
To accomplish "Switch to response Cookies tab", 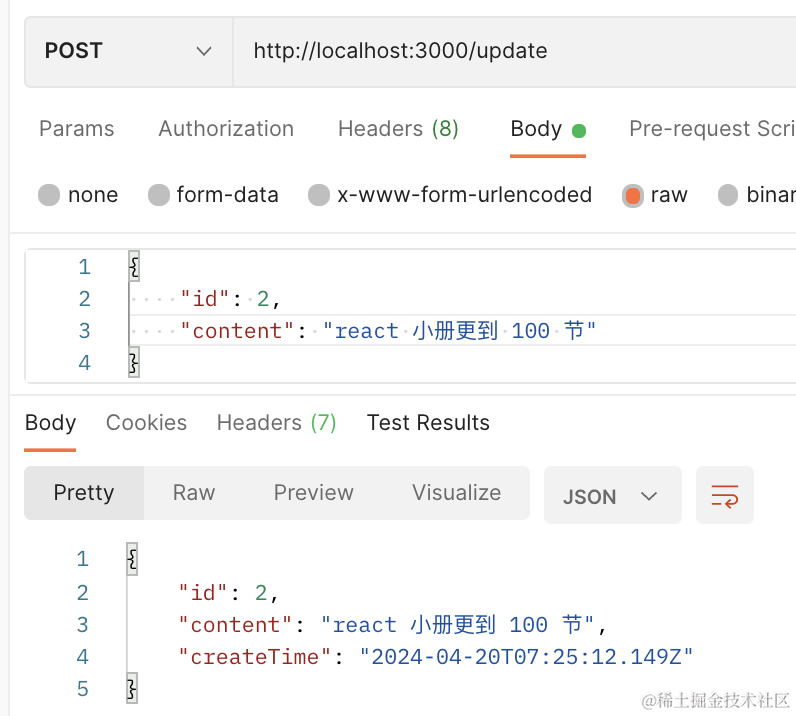I will (146, 423).
